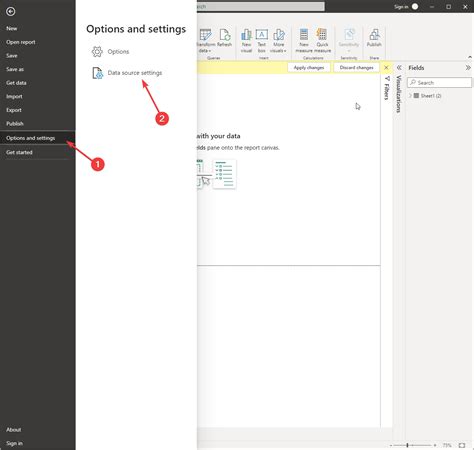Click the back arrow icon in File menu

coord(11,12)
